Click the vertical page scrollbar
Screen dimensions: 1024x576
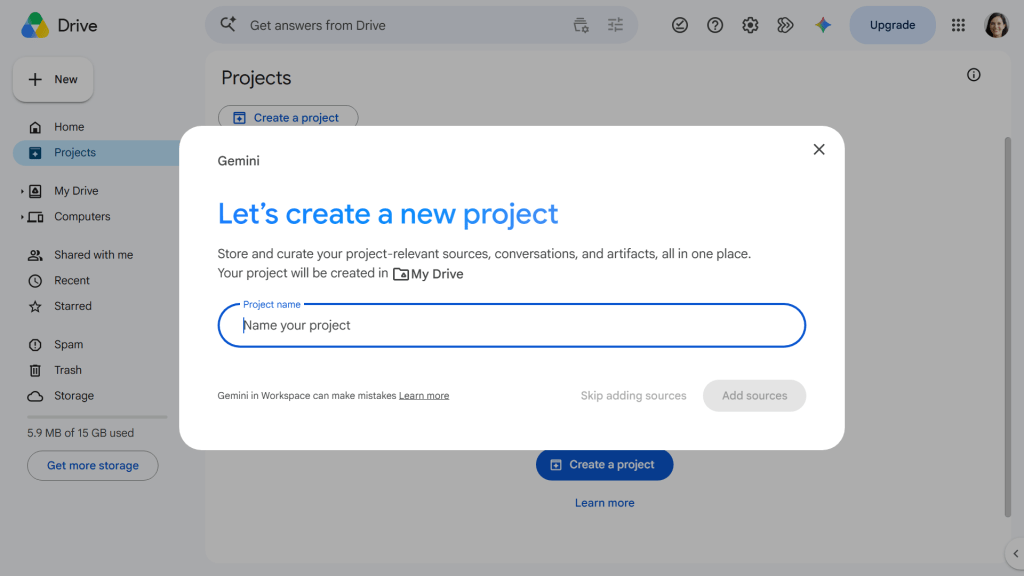1008,327
